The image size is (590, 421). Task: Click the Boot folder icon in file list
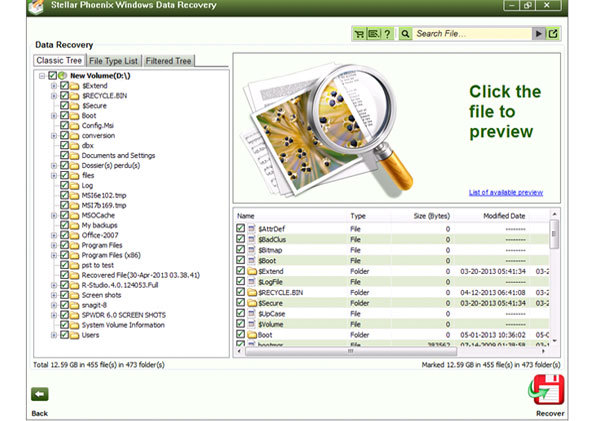pyautogui.click(x=252, y=334)
